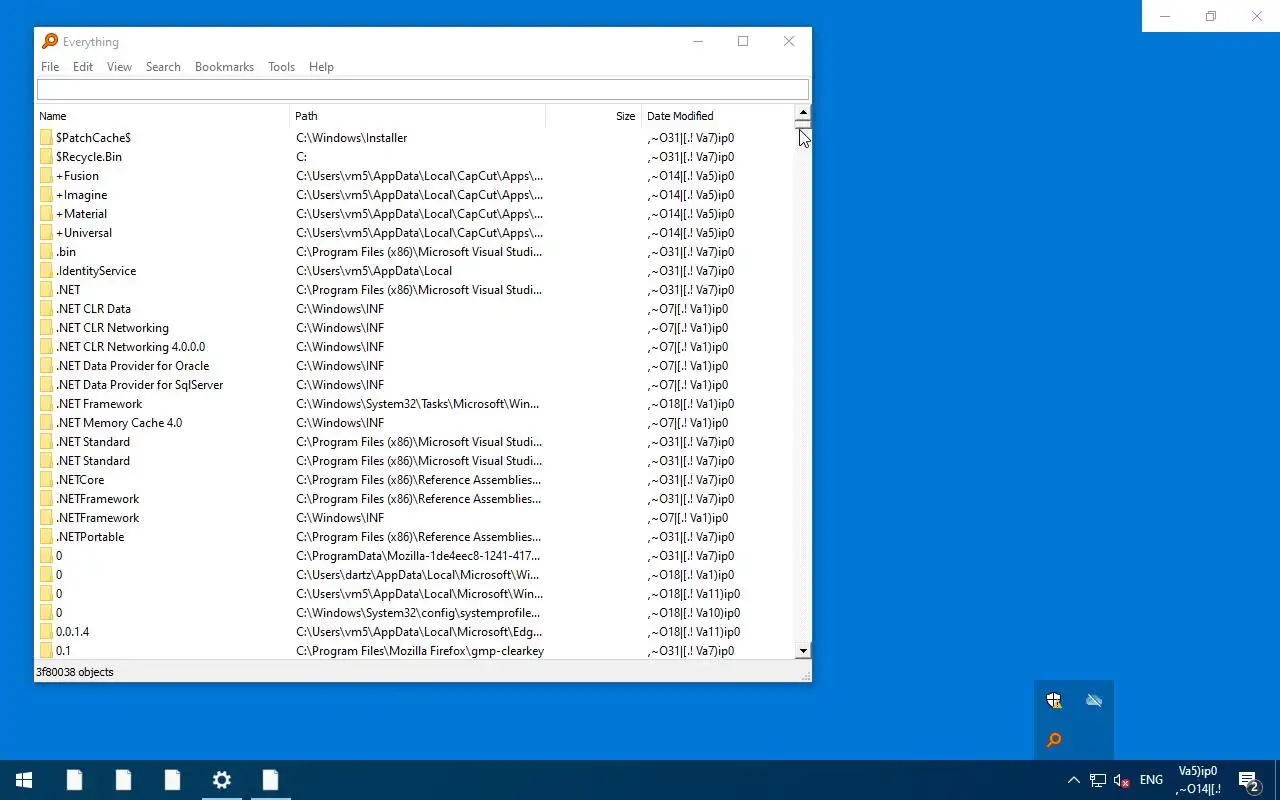Select the +Universal folder icon
This screenshot has width=1280, height=800.
(46, 233)
